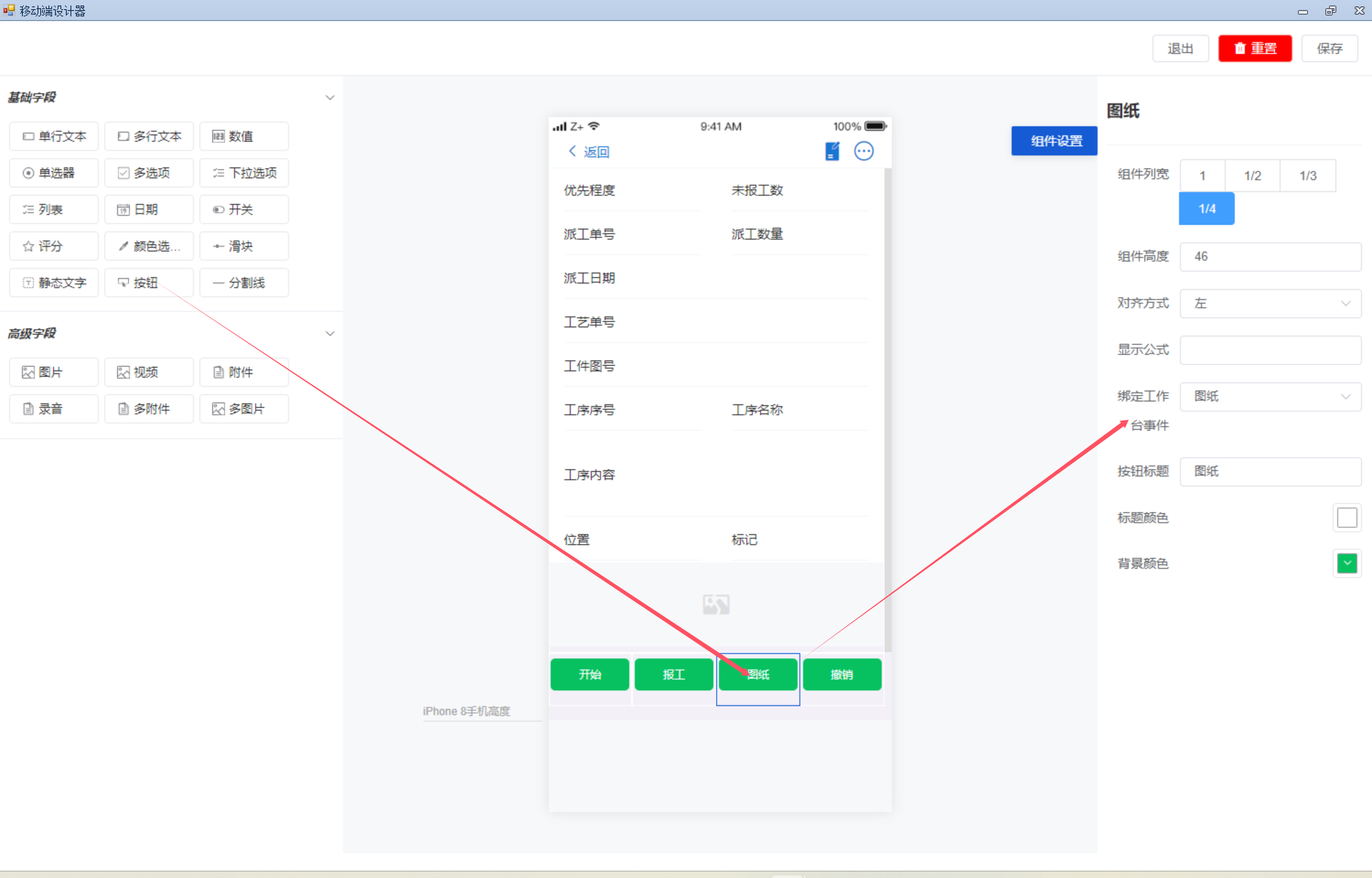Open the more options ellipsis icon
This screenshot has width=1372, height=878.
tap(863, 151)
